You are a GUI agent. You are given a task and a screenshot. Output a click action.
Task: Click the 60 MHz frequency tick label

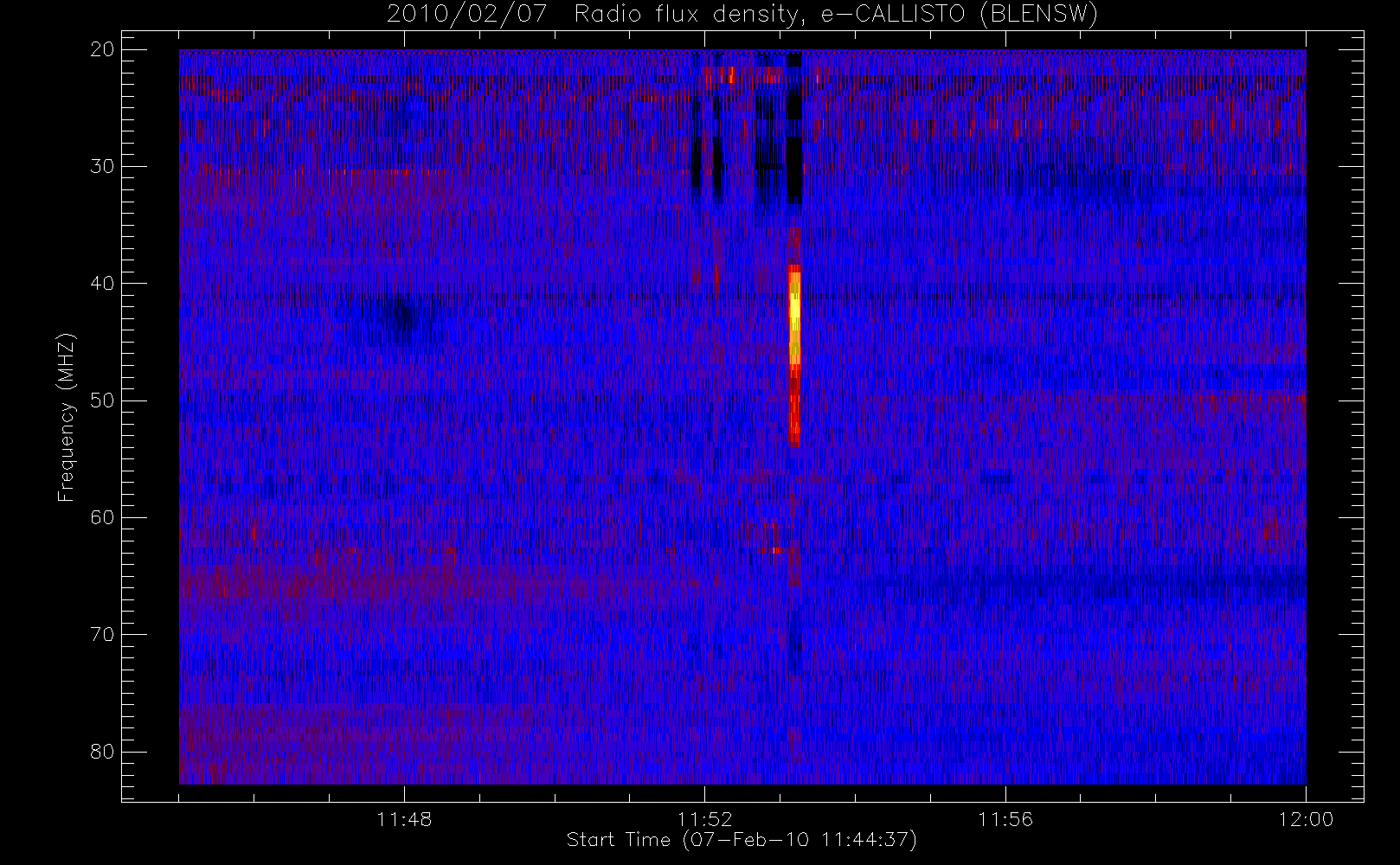[102, 517]
